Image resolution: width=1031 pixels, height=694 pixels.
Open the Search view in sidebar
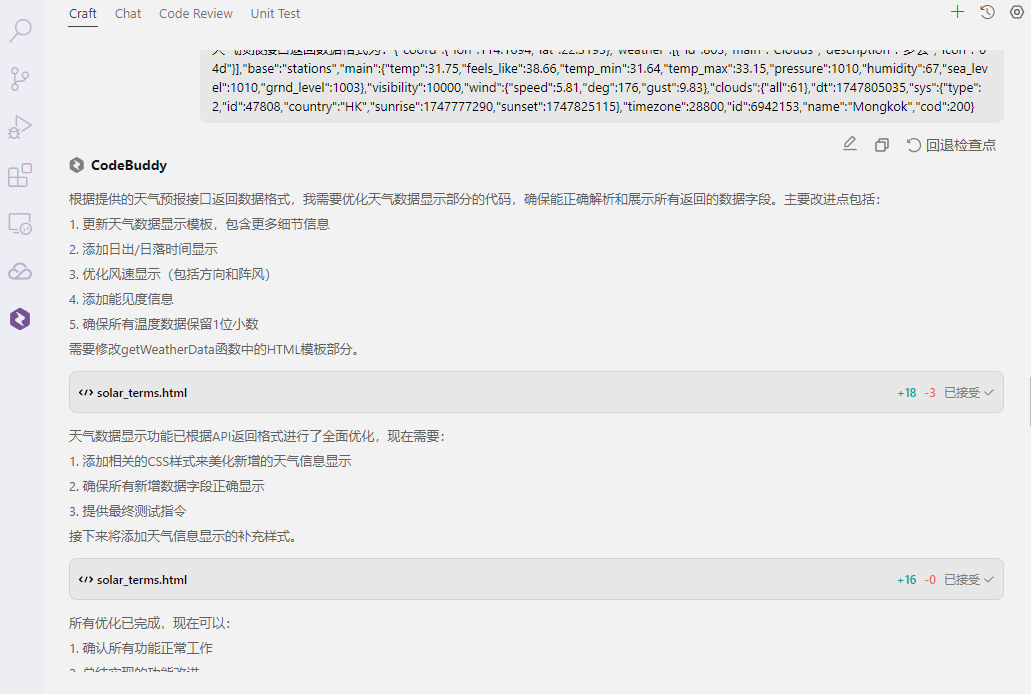click(x=20, y=30)
